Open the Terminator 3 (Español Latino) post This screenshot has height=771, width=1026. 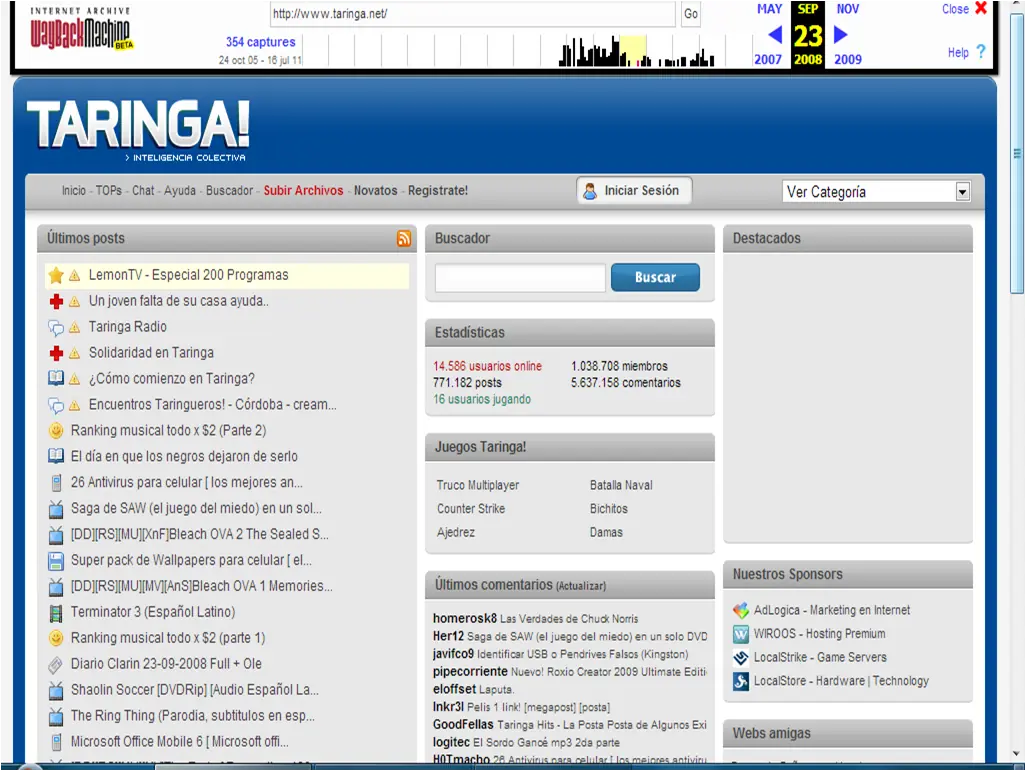pos(153,612)
